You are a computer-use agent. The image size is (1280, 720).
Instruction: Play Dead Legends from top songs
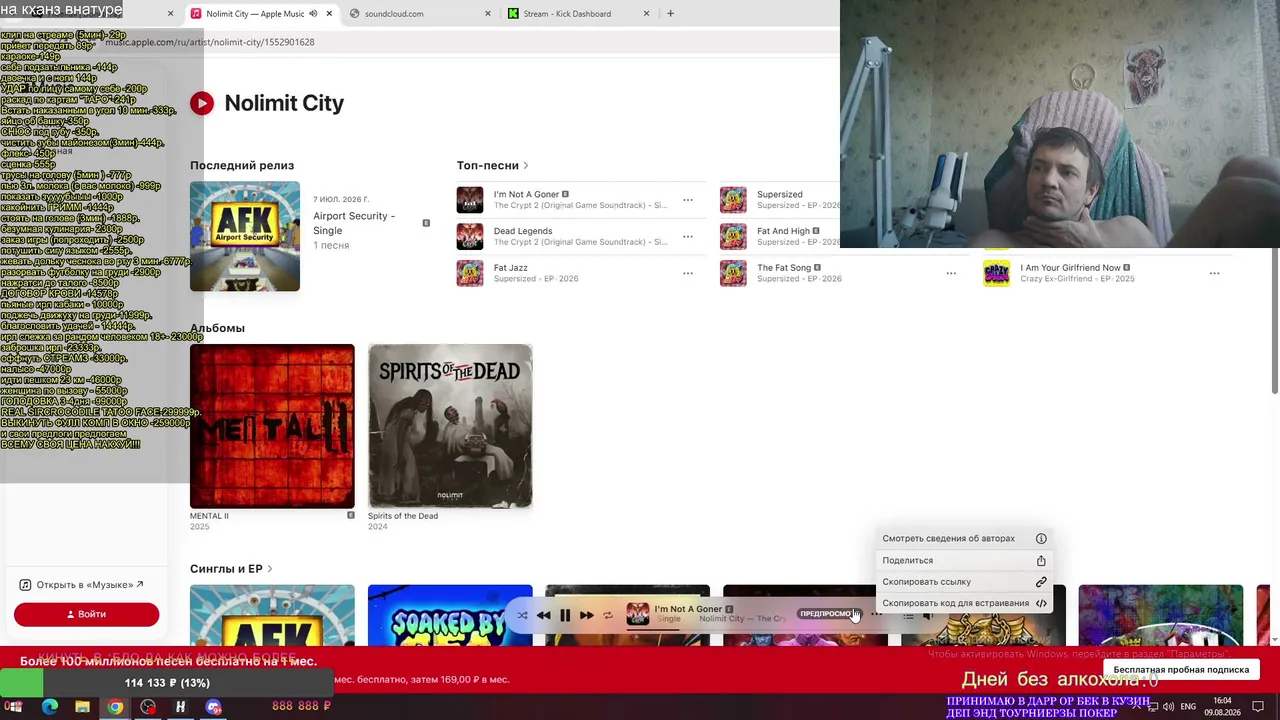click(x=470, y=237)
